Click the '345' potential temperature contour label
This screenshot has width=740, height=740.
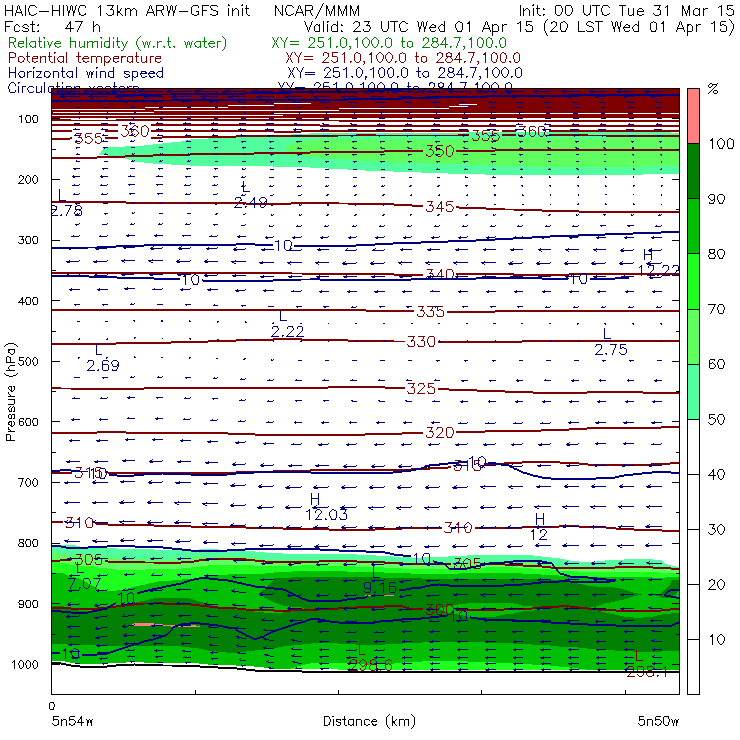point(440,207)
